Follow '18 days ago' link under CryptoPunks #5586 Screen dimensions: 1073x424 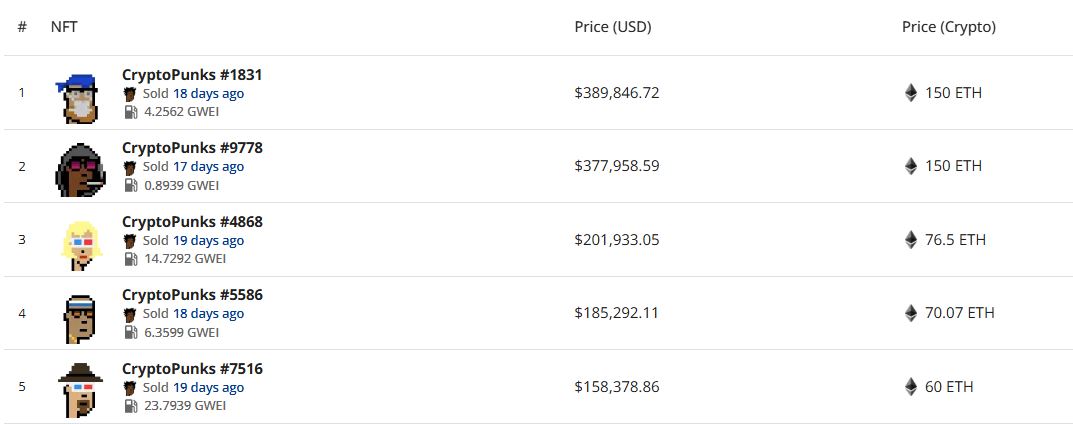tap(208, 314)
